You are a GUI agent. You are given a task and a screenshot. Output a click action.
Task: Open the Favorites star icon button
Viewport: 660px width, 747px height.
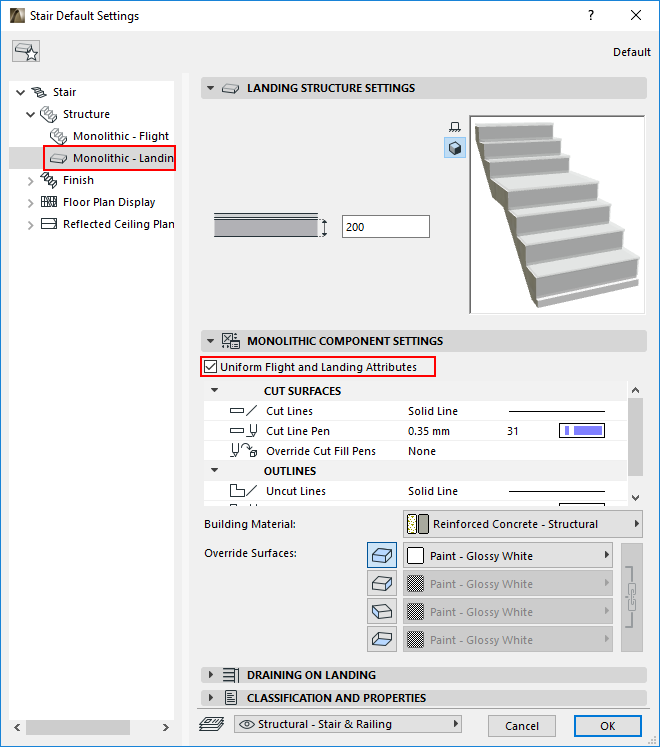point(26,51)
